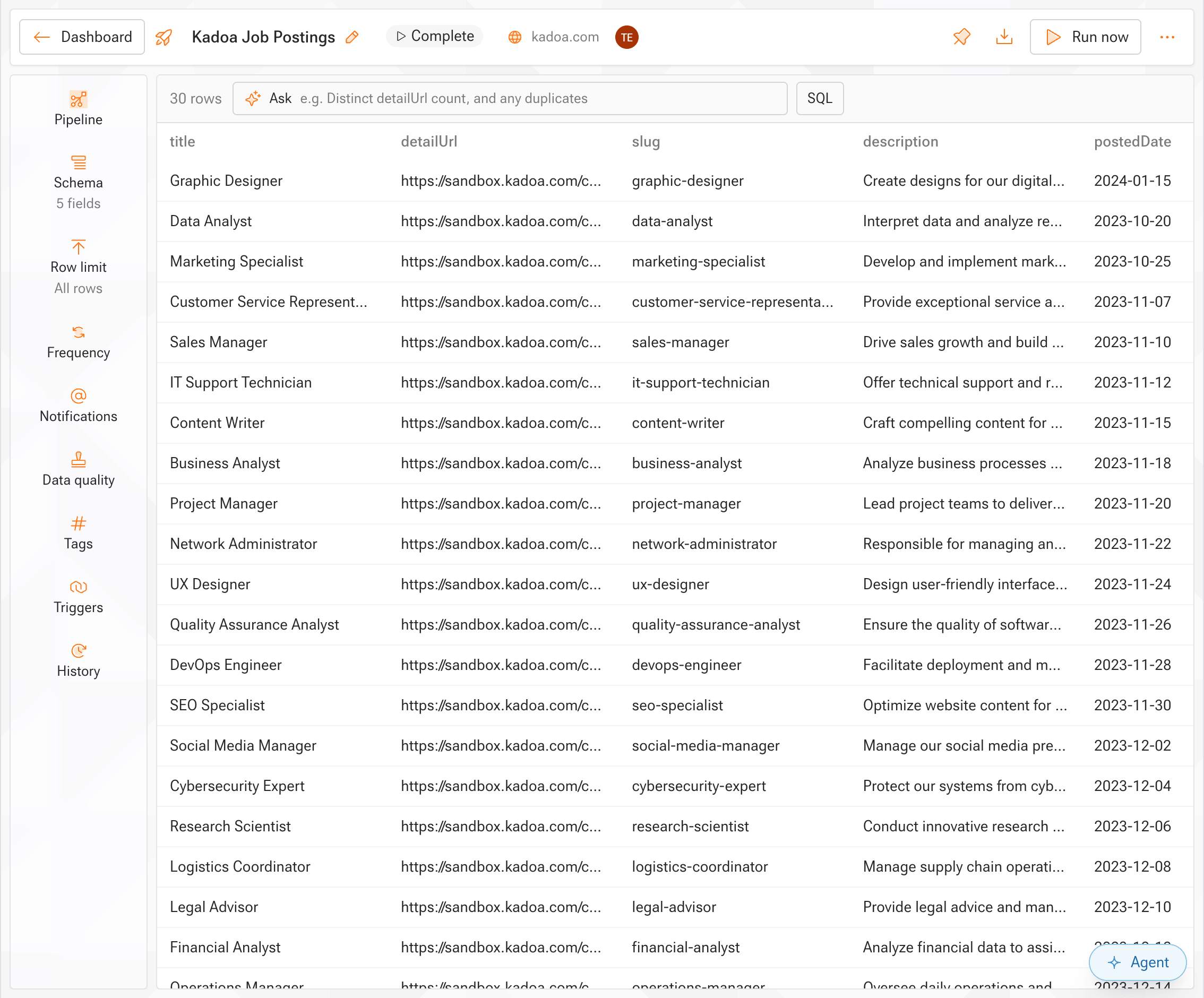Viewport: 1204px width, 998px height.
Task: Select the Graphic Designer title cell
Action: click(x=226, y=181)
